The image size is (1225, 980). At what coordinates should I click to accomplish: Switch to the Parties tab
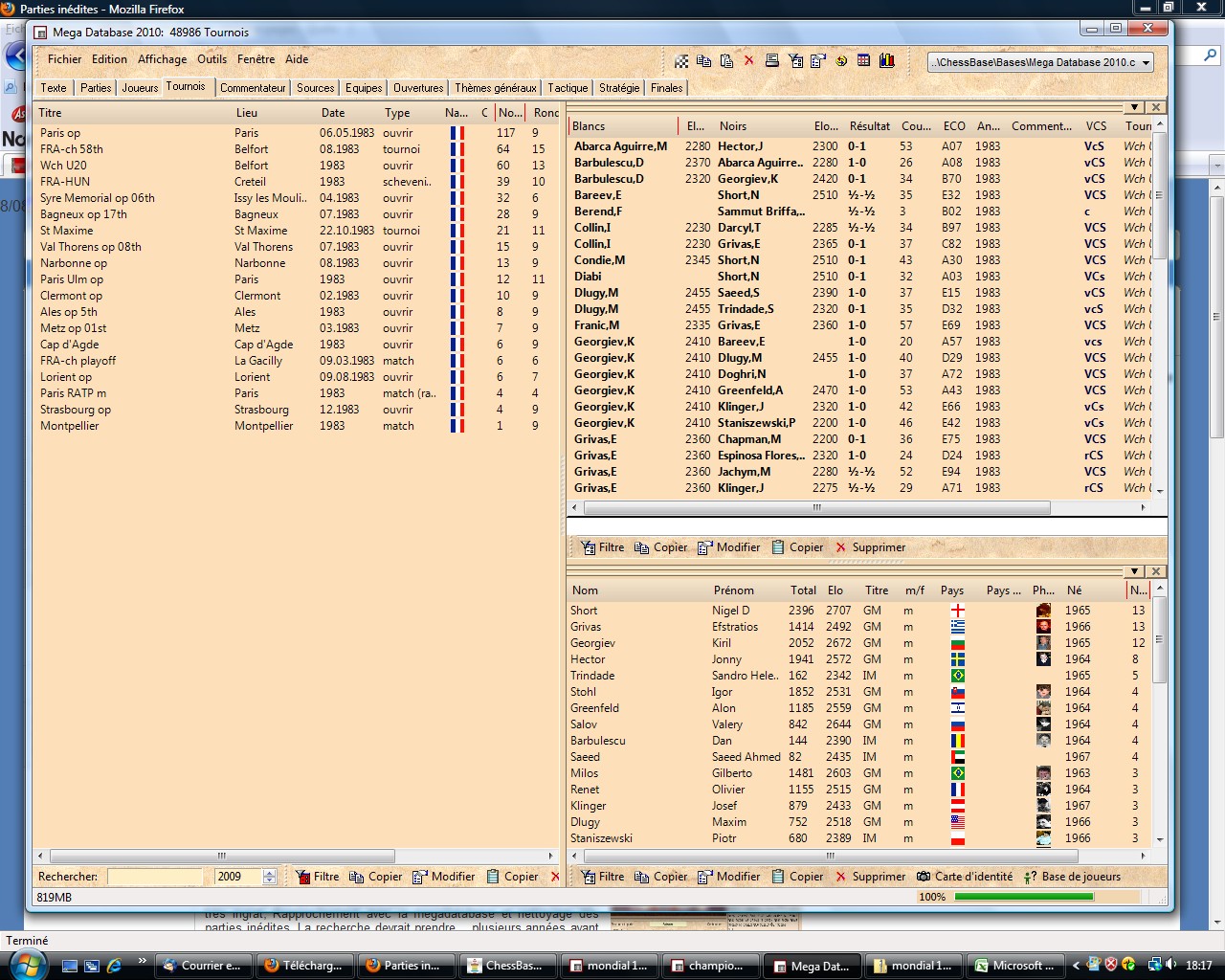pyautogui.click(x=96, y=88)
